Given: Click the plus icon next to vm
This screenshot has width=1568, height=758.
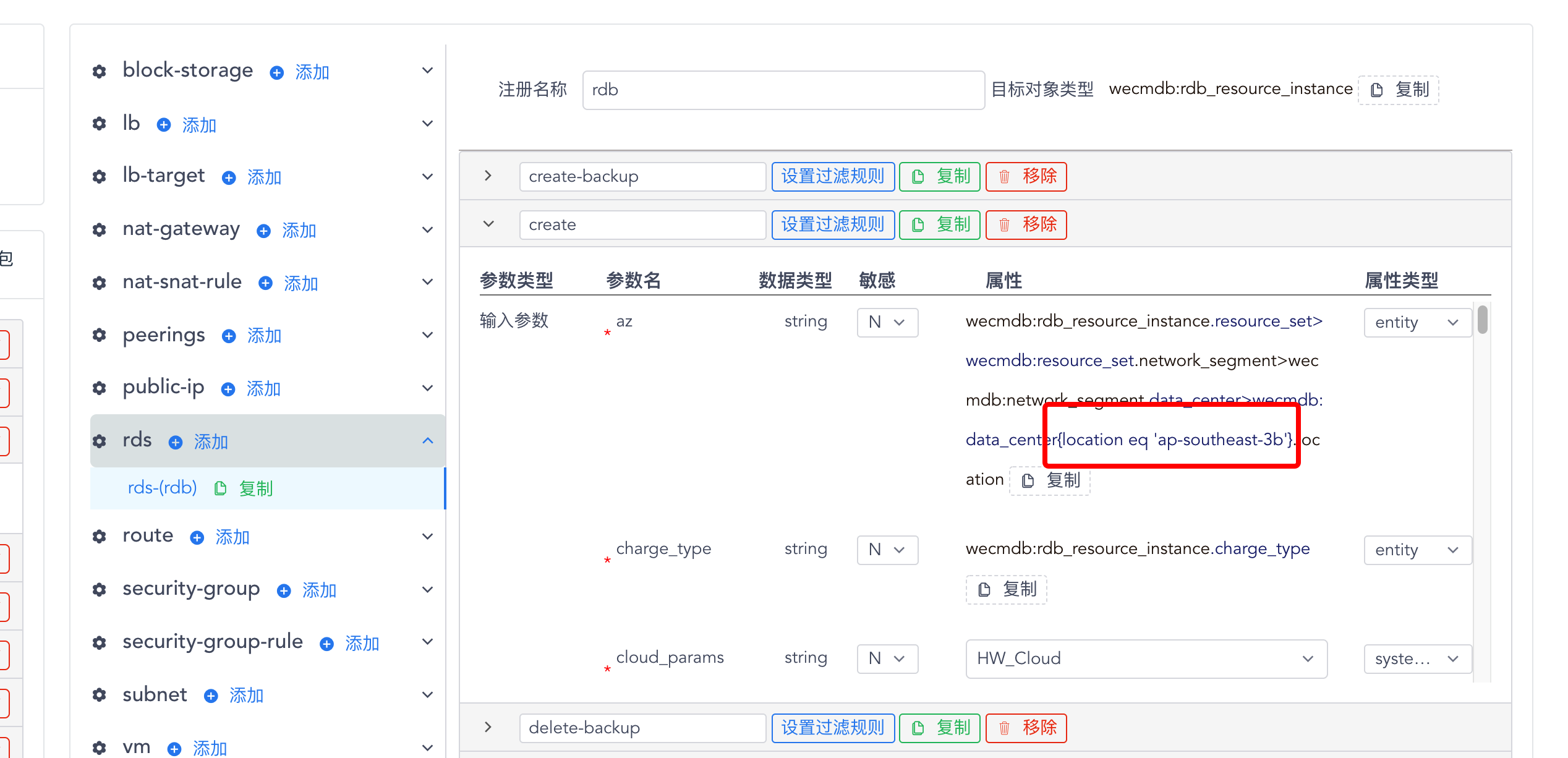Looking at the screenshot, I should (x=175, y=747).
